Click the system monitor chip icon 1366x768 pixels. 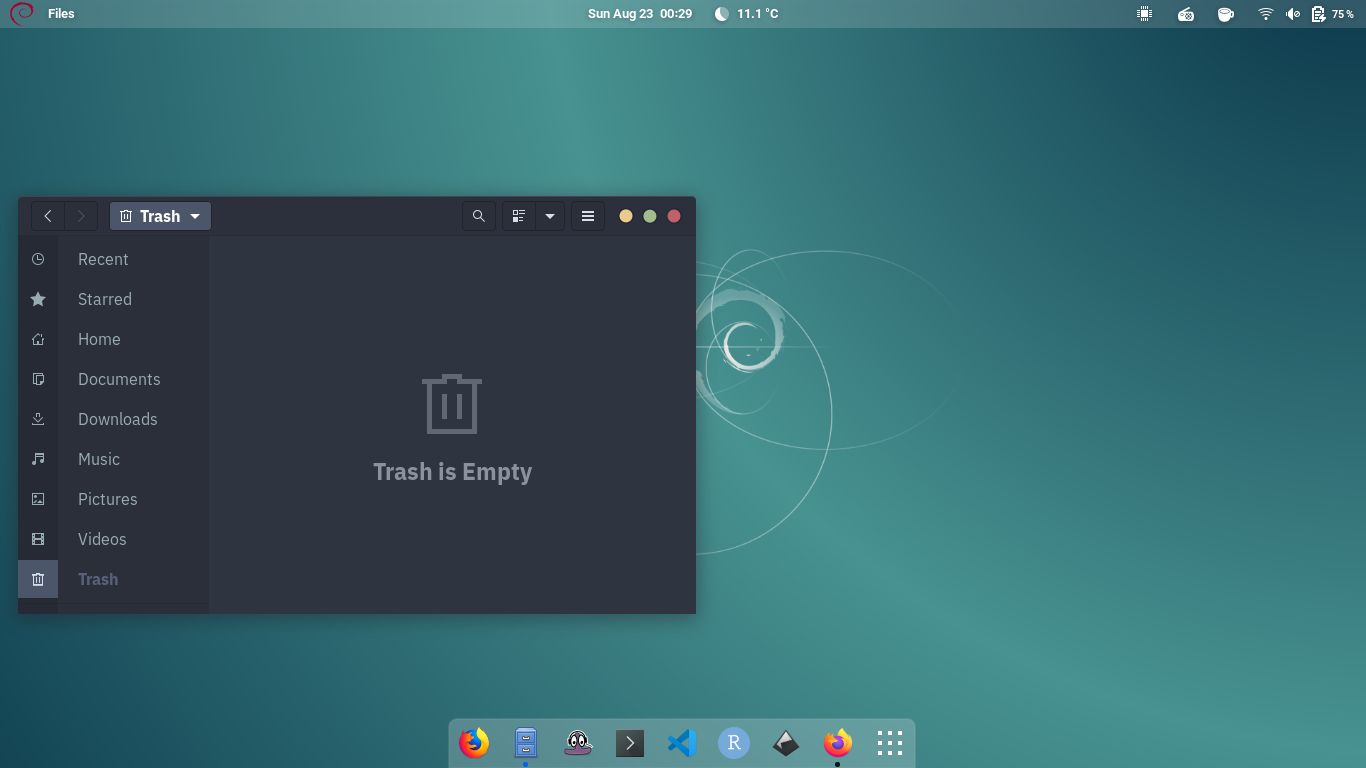tap(1145, 13)
